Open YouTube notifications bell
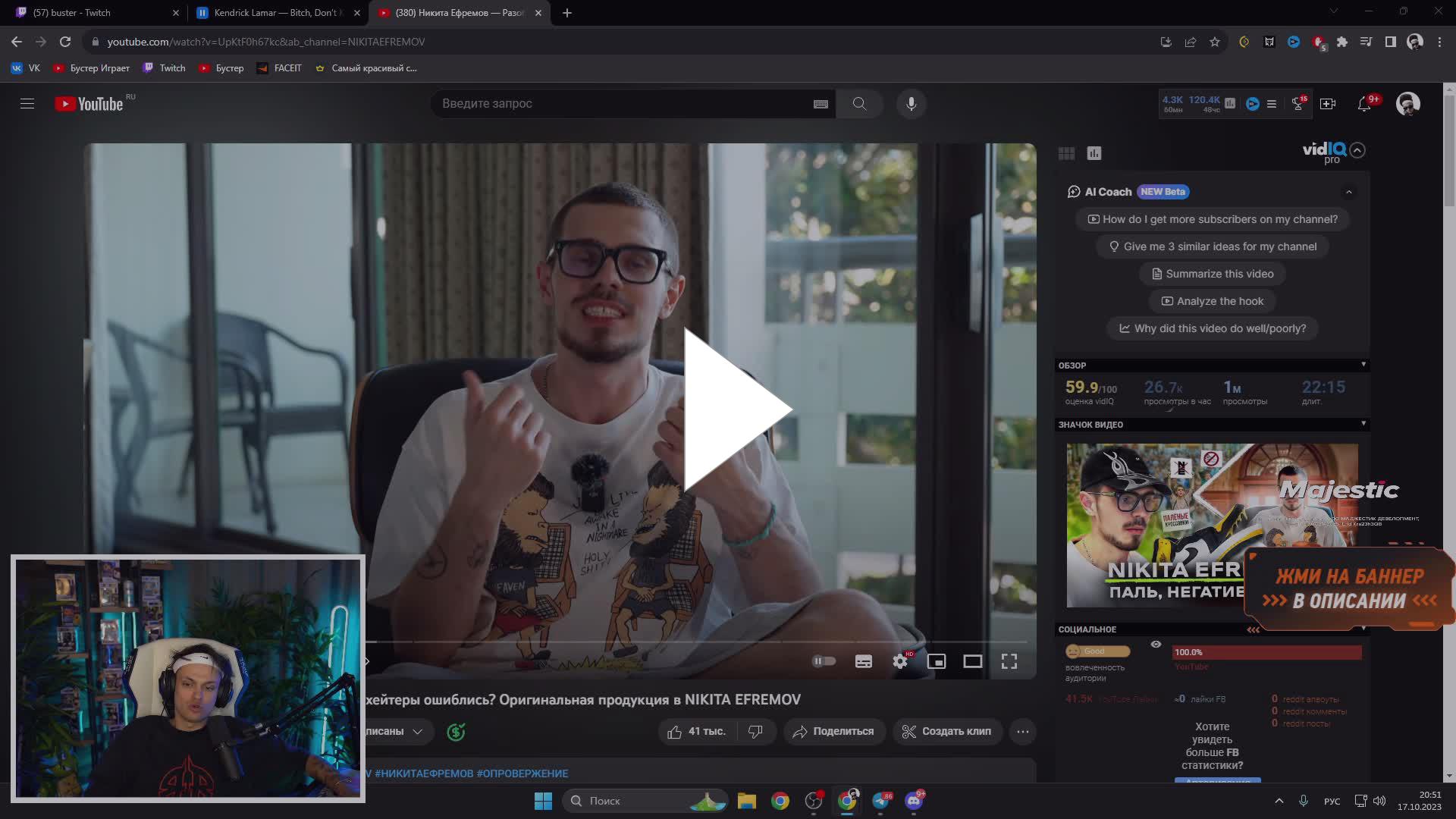The image size is (1456, 819). click(1364, 103)
